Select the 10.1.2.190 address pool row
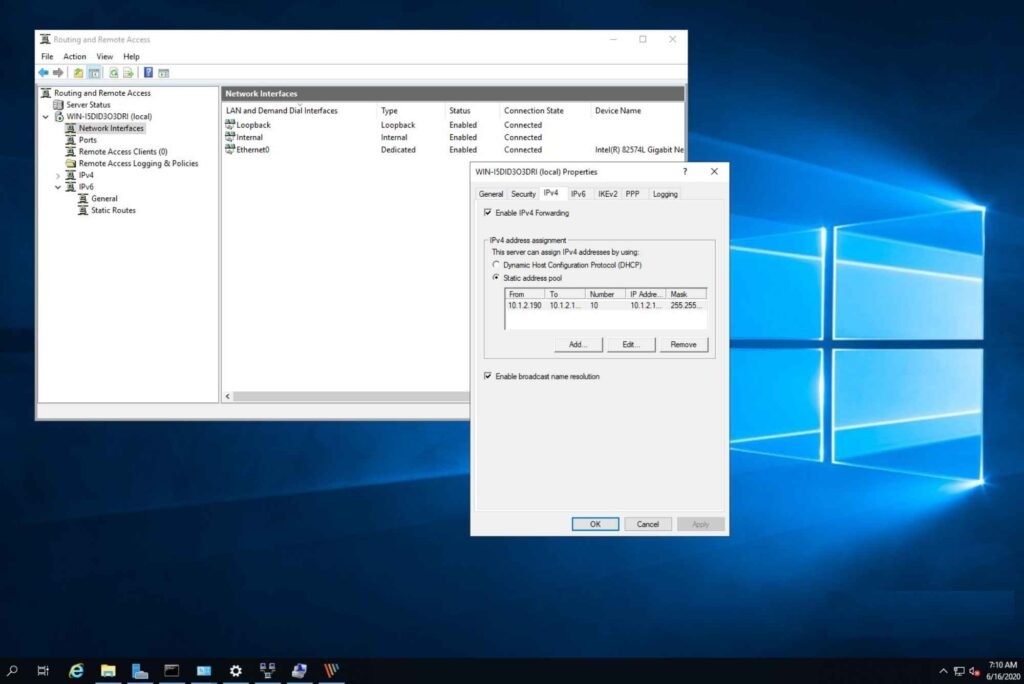 coord(605,306)
